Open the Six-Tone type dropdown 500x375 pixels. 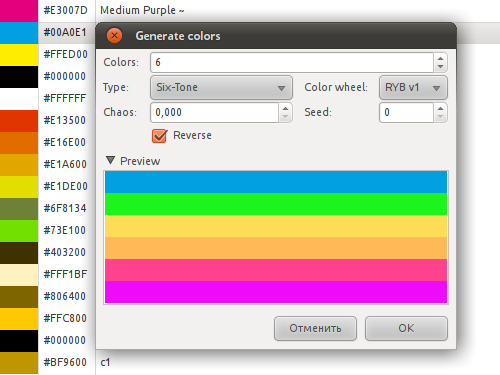point(221,88)
